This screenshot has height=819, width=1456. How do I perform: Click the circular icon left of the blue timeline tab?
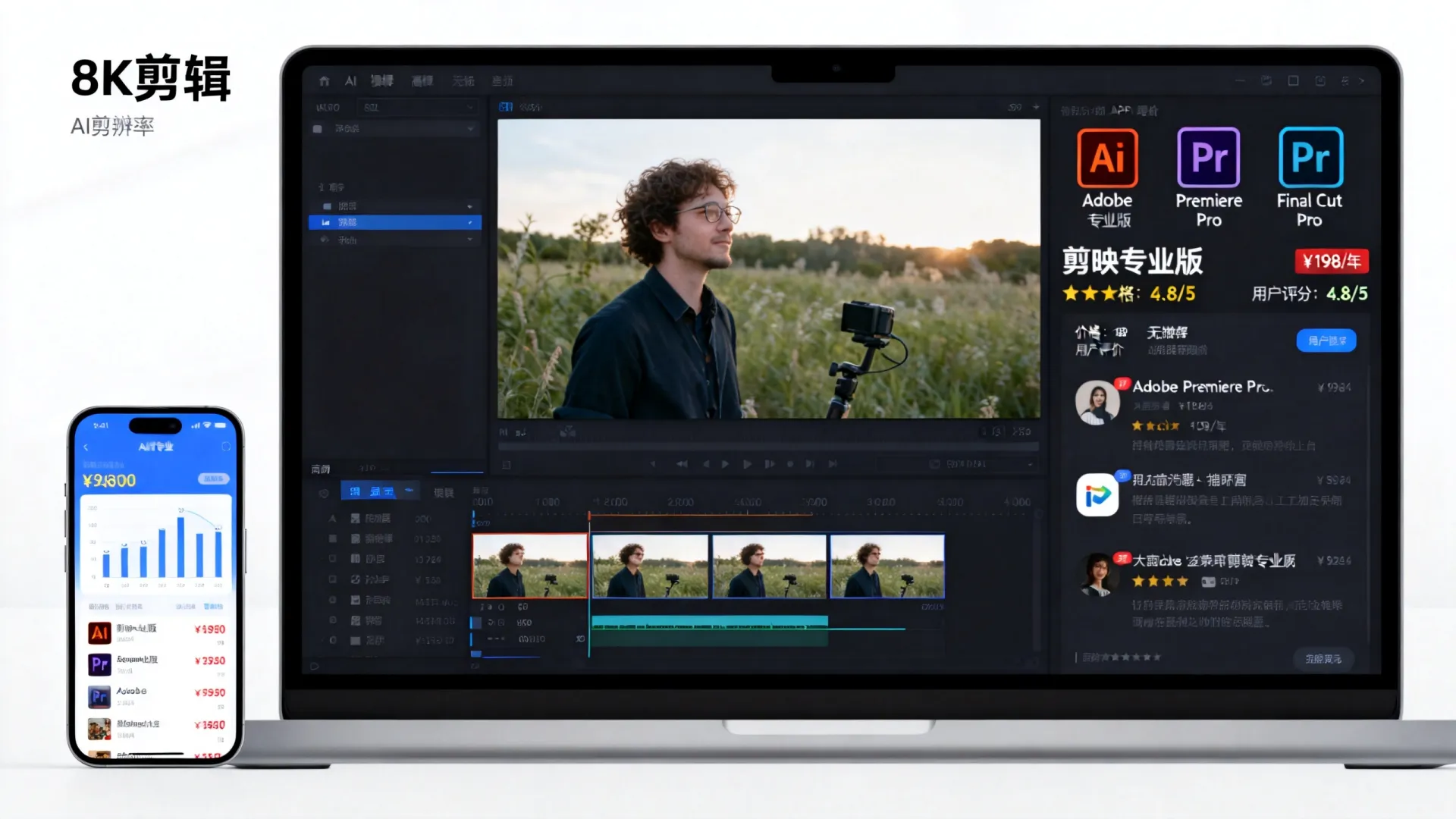click(324, 493)
